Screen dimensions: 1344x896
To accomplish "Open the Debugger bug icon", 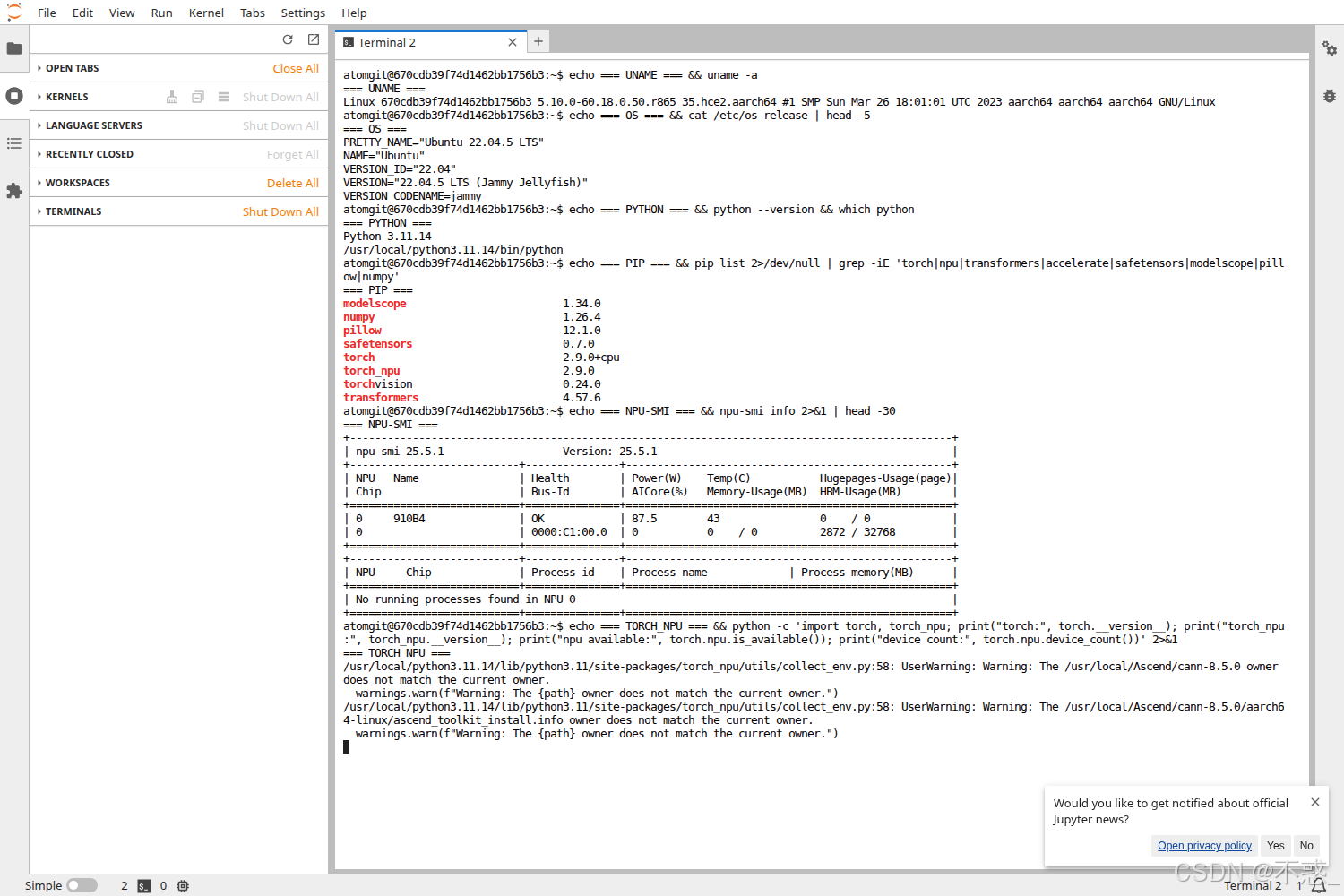I will pyautogui.click(x=1330, y=96).
